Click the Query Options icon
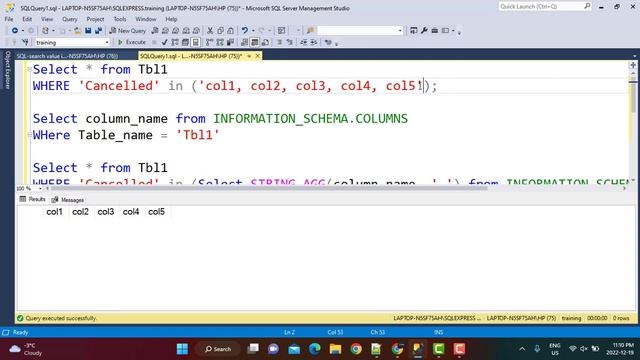This screenshot has width=640, height=360. coord(185,42)
